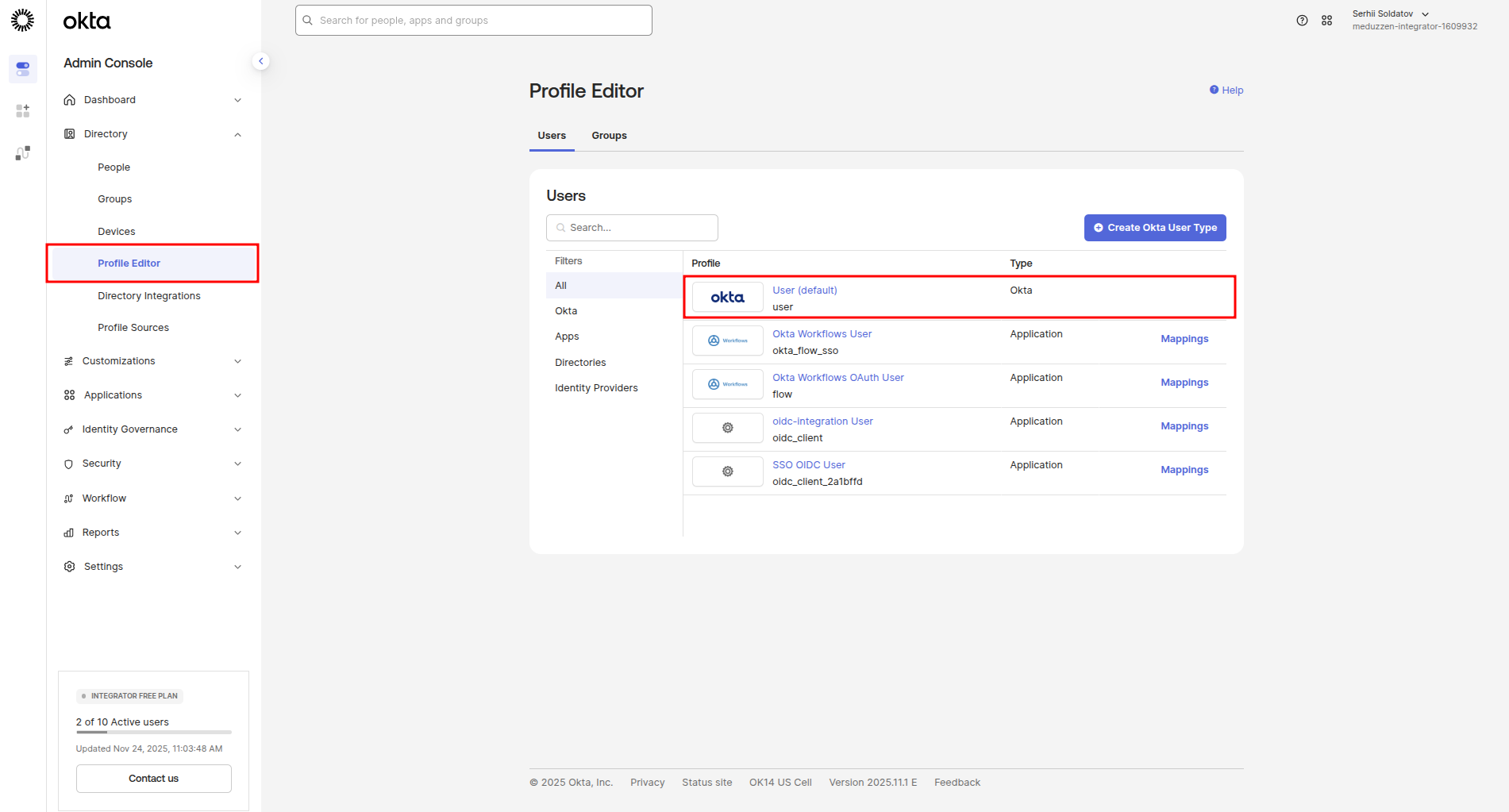
Task: Switch to the Groups tab in Profile Editor
Action: [x=609, y=136]
